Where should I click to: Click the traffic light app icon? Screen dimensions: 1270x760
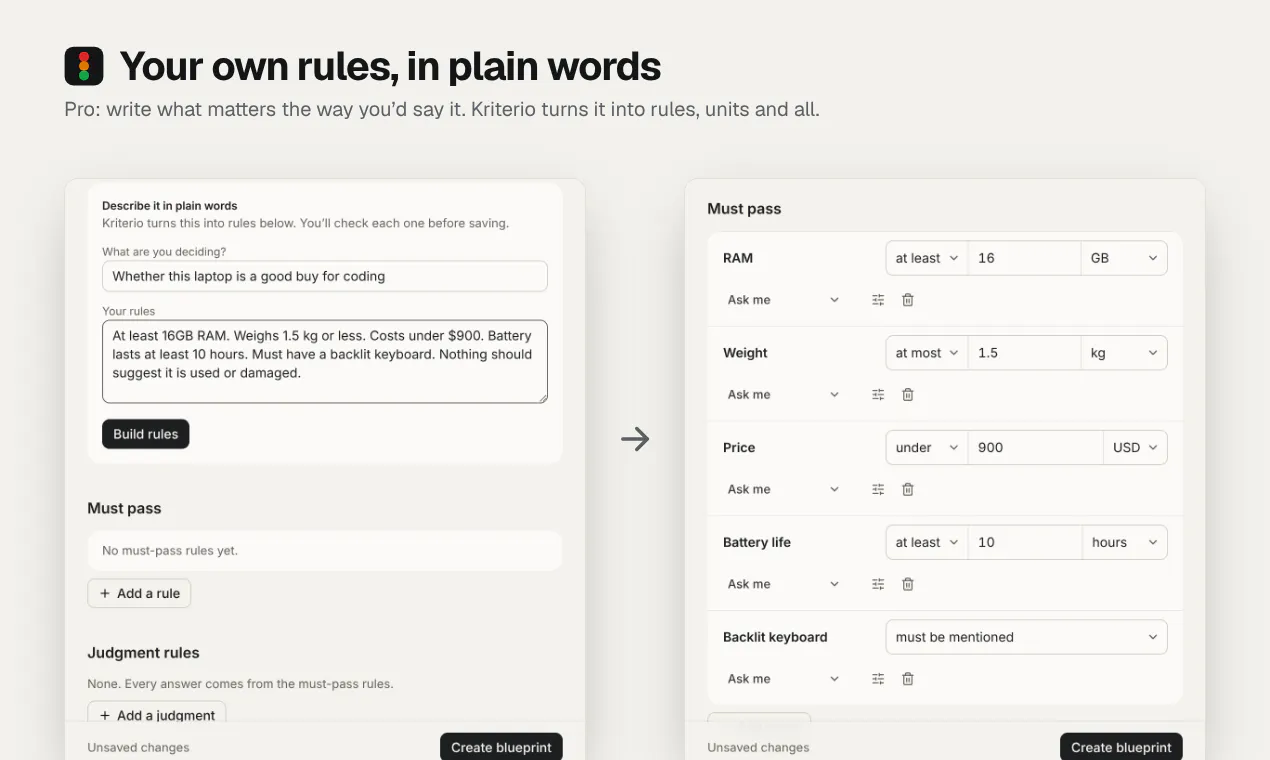84,66
